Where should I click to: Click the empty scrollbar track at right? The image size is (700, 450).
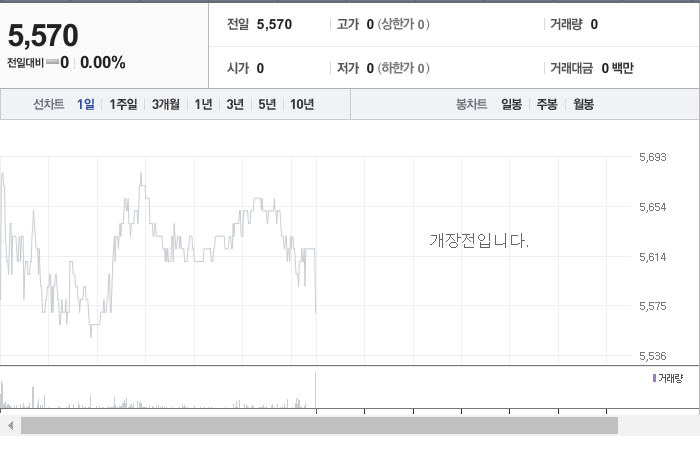point(658,425)
